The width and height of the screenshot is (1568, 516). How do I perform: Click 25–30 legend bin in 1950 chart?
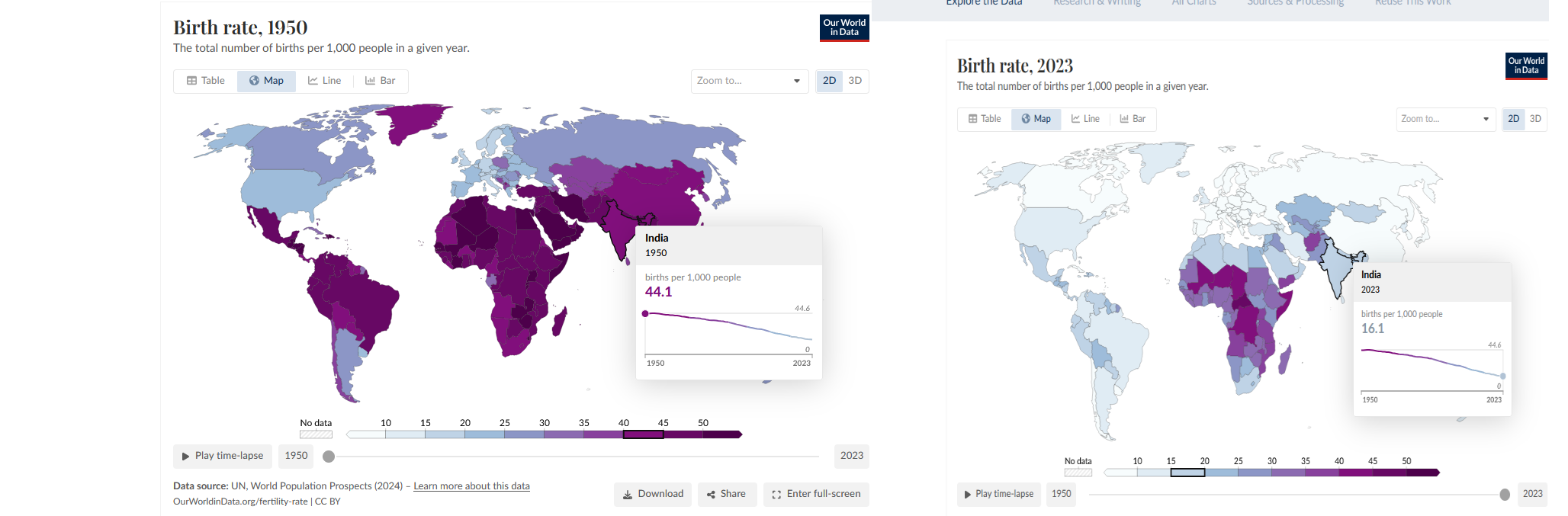tap(525, 434)
